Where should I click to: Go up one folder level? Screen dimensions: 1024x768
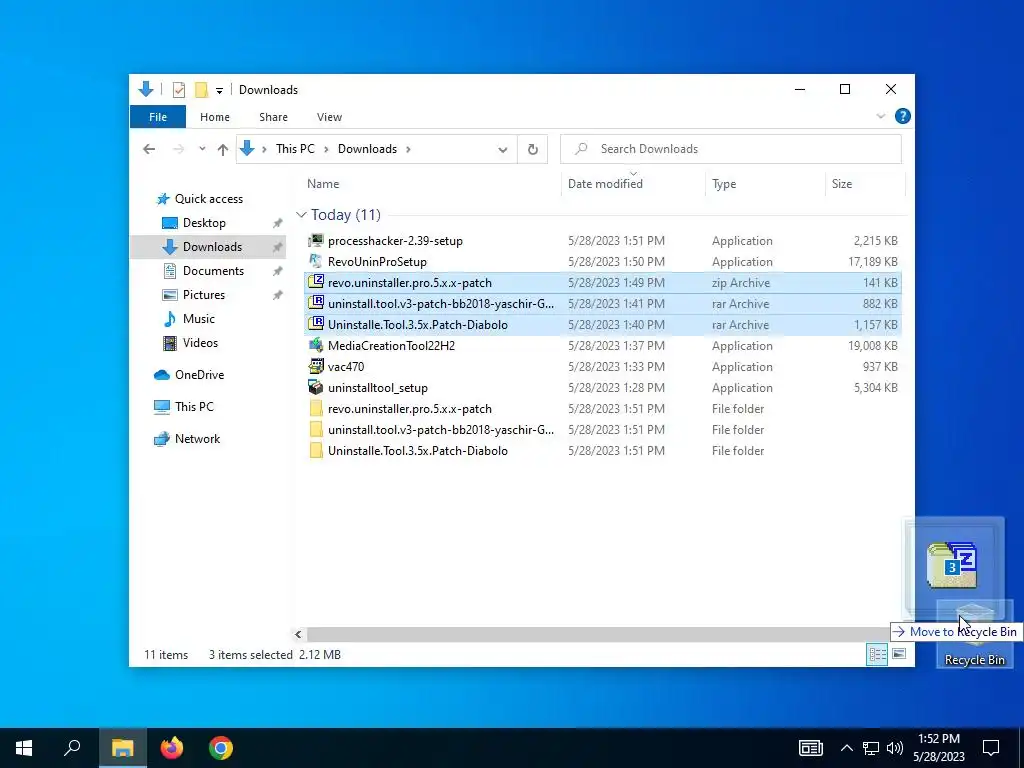[223, 150]
